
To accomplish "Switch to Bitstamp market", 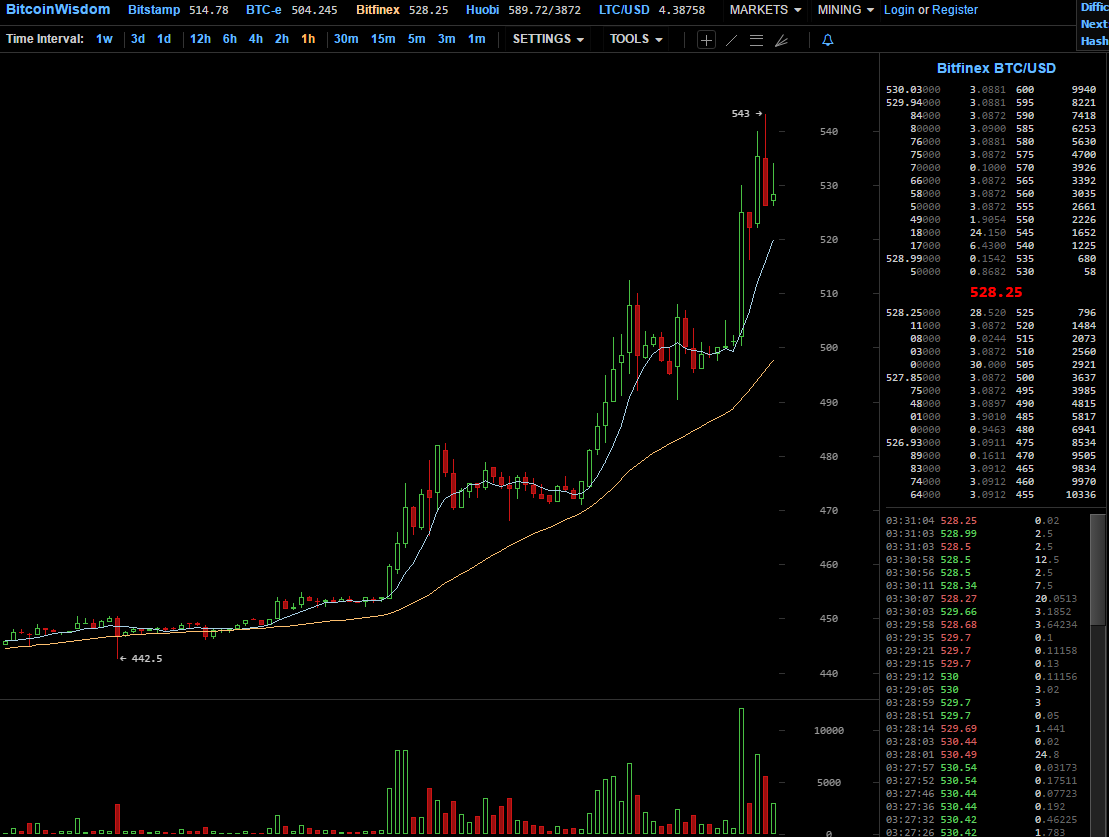I will coord(154,10).
